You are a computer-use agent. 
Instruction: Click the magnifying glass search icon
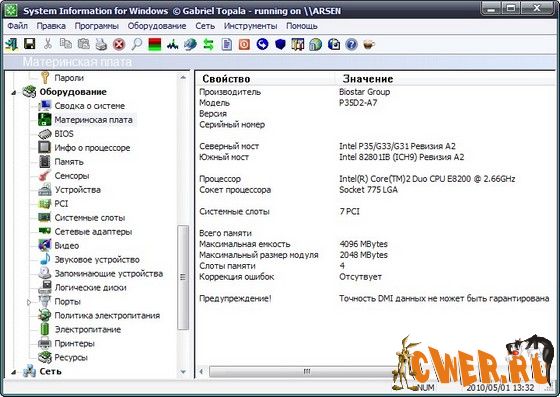pyautogui.click(x=136, y=44)
